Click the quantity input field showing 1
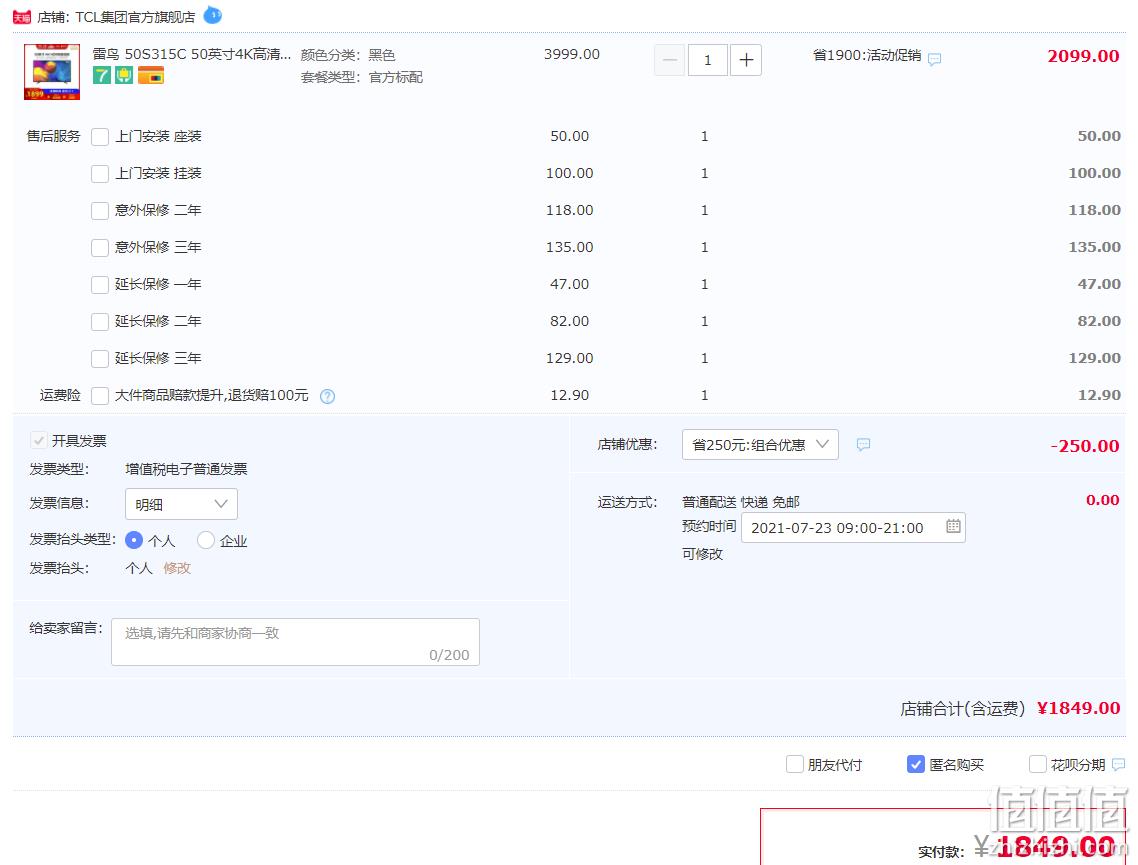This screenshot has width=1138, height=865. tap(708, 60)
